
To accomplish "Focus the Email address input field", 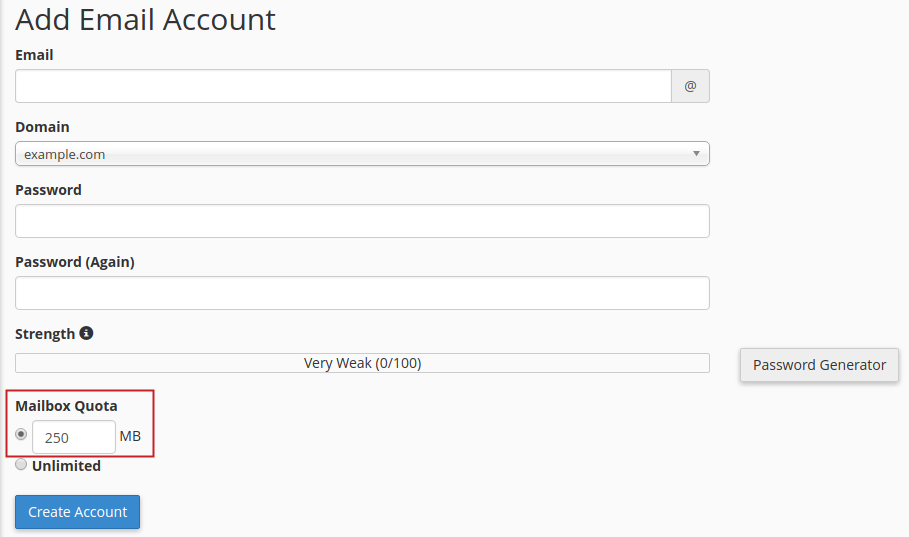I will pyautogui.click(x=343, y=86).
